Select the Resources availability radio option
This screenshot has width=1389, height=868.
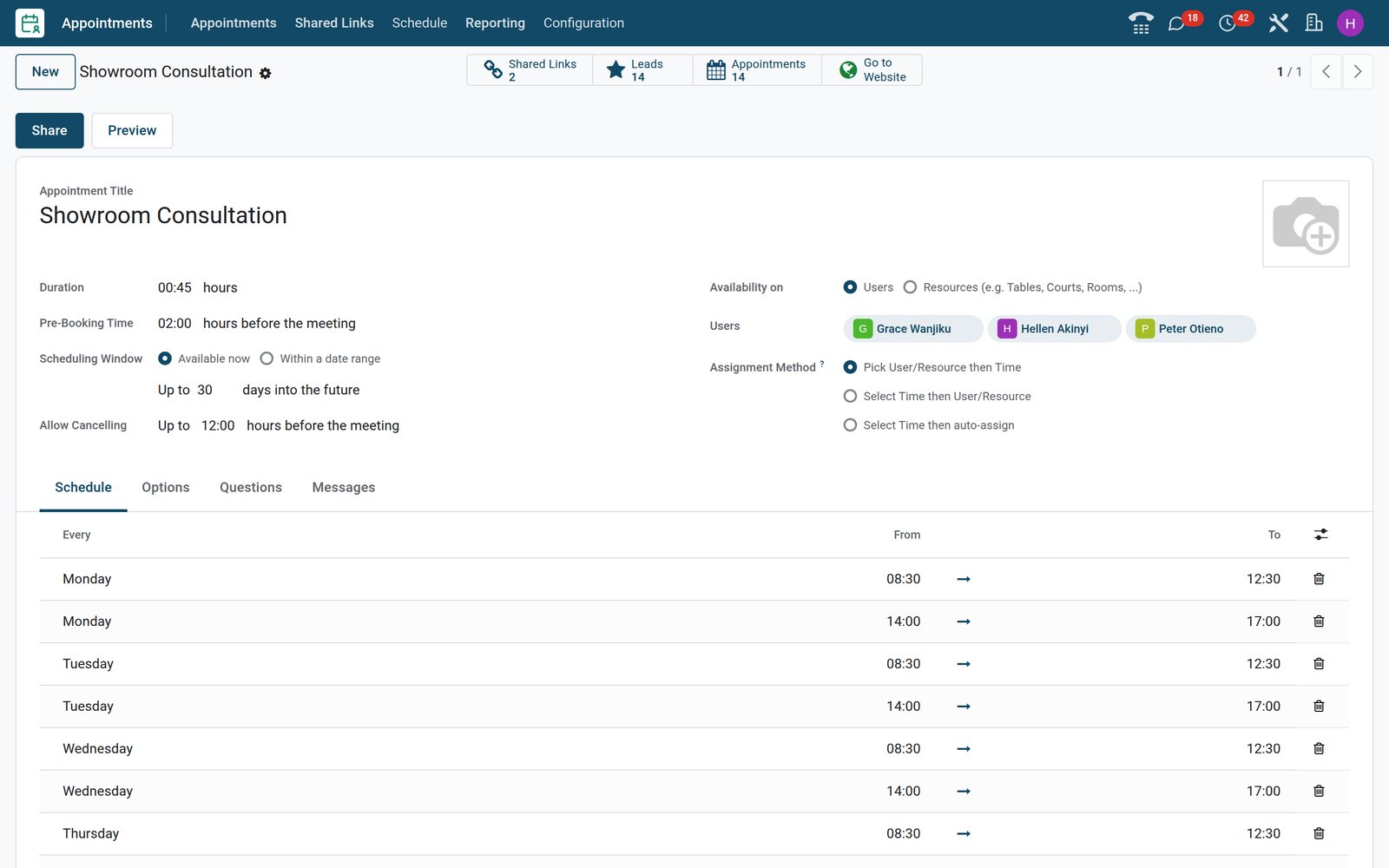pyautogui.click(x=910, y=287)
